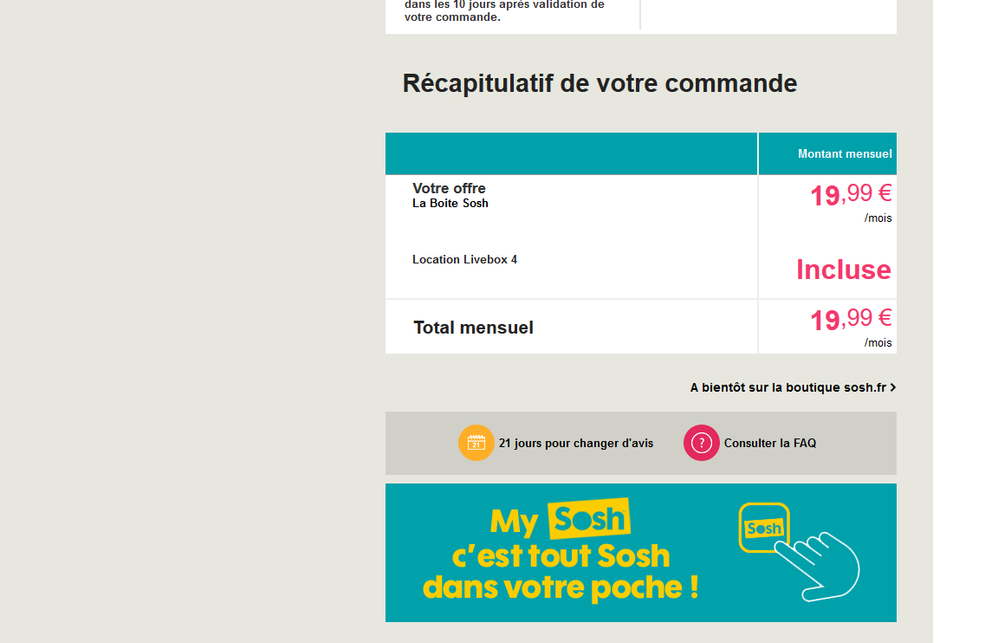Toggle the Location Livebox 4 option
This screenshot has width=998, height=643.
[465, 259]
